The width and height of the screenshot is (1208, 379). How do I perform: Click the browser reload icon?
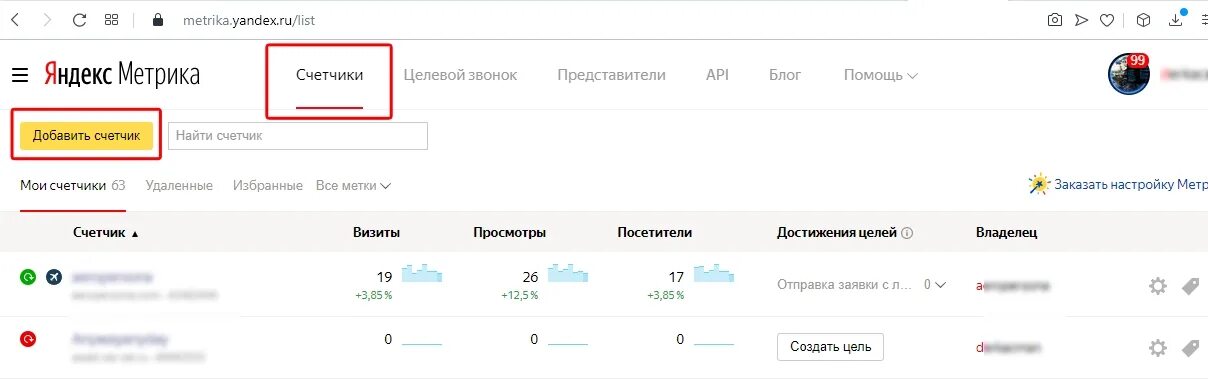coord(79,19)
